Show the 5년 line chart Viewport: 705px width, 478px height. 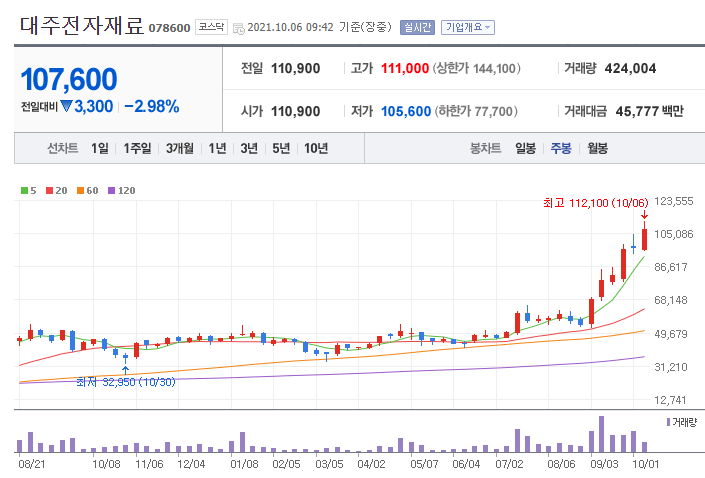[281, 148]
